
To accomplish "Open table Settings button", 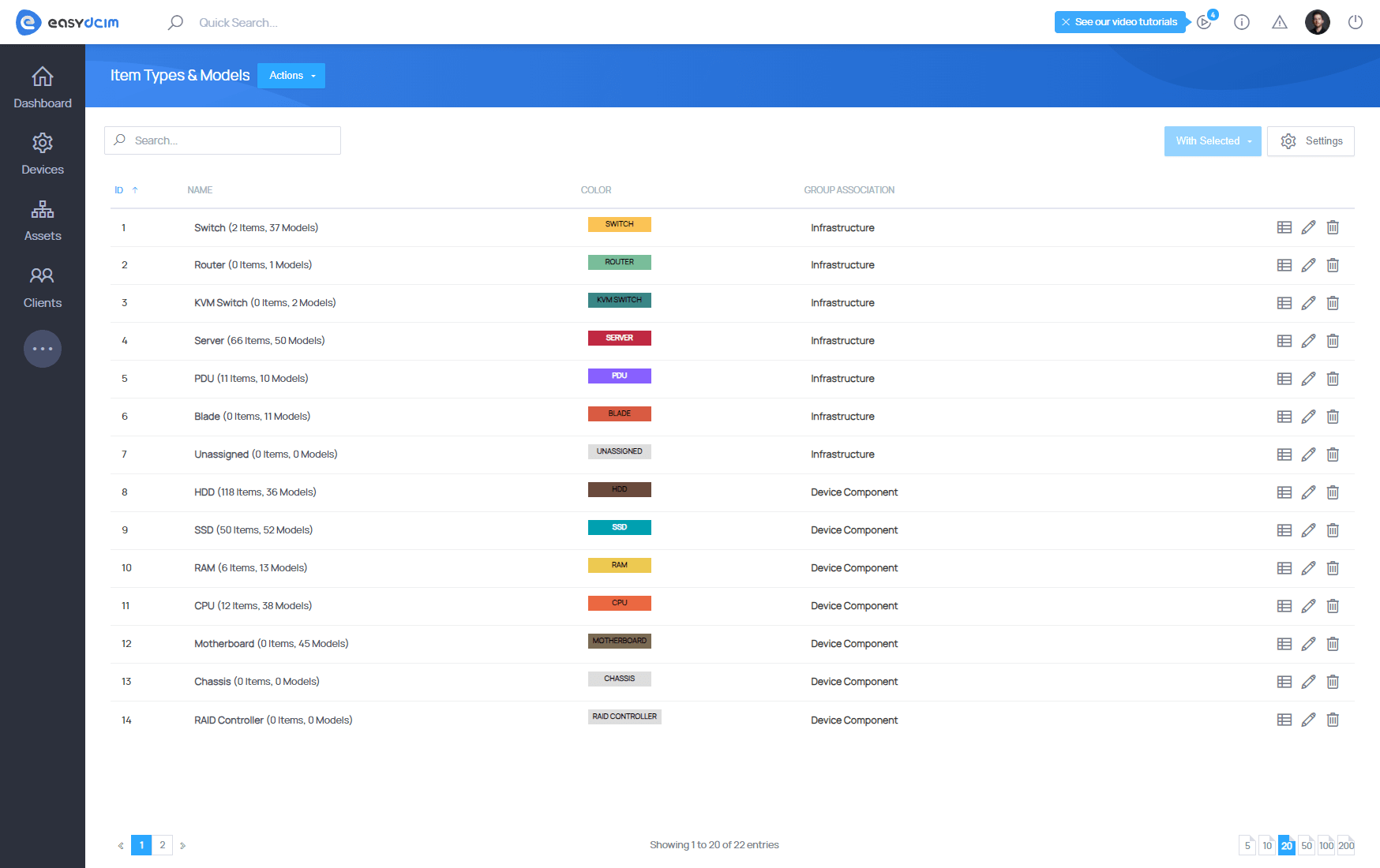I will [x=1311, y=141].
